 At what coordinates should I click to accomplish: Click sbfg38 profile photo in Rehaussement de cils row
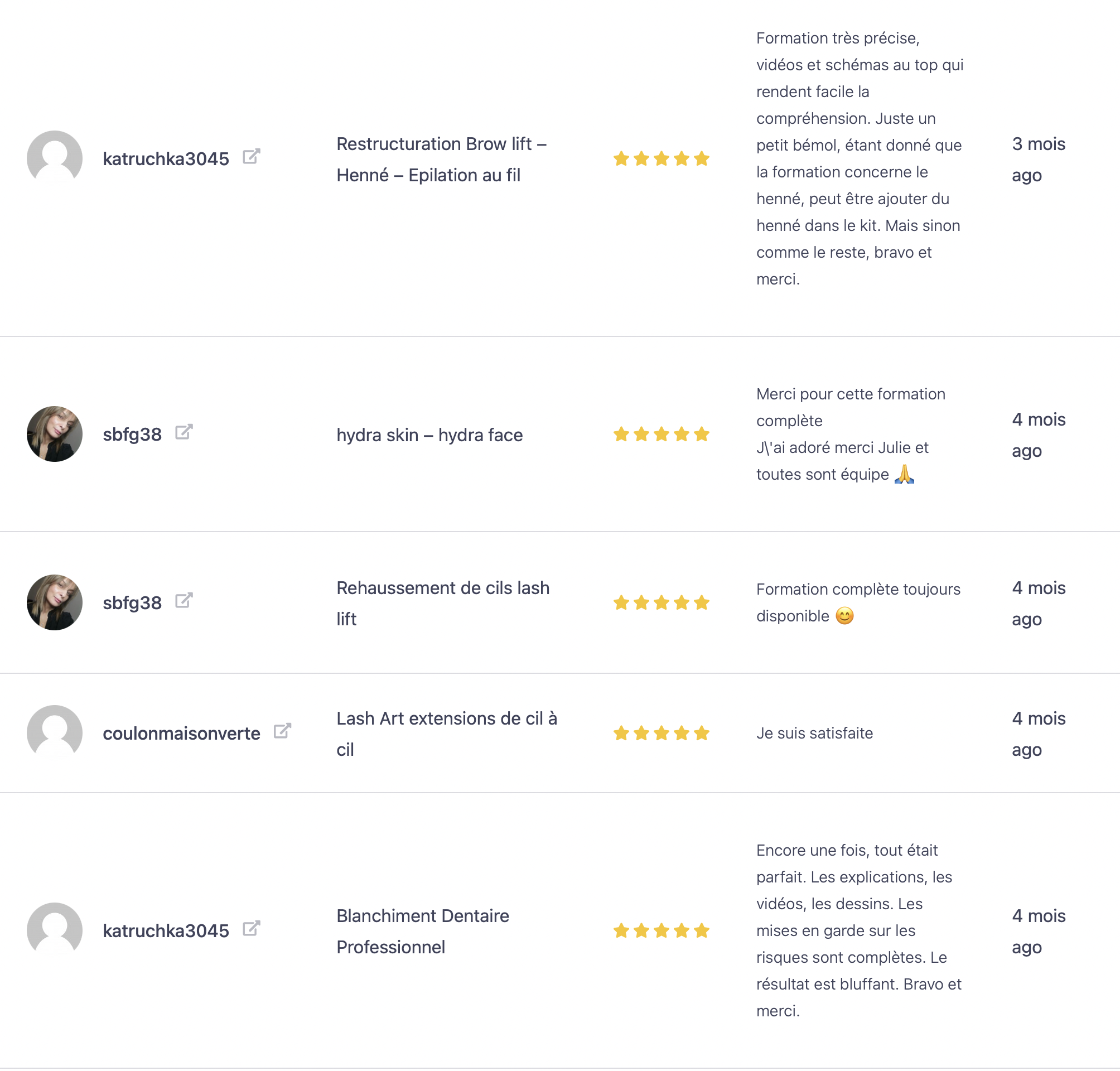coord(55,602)
